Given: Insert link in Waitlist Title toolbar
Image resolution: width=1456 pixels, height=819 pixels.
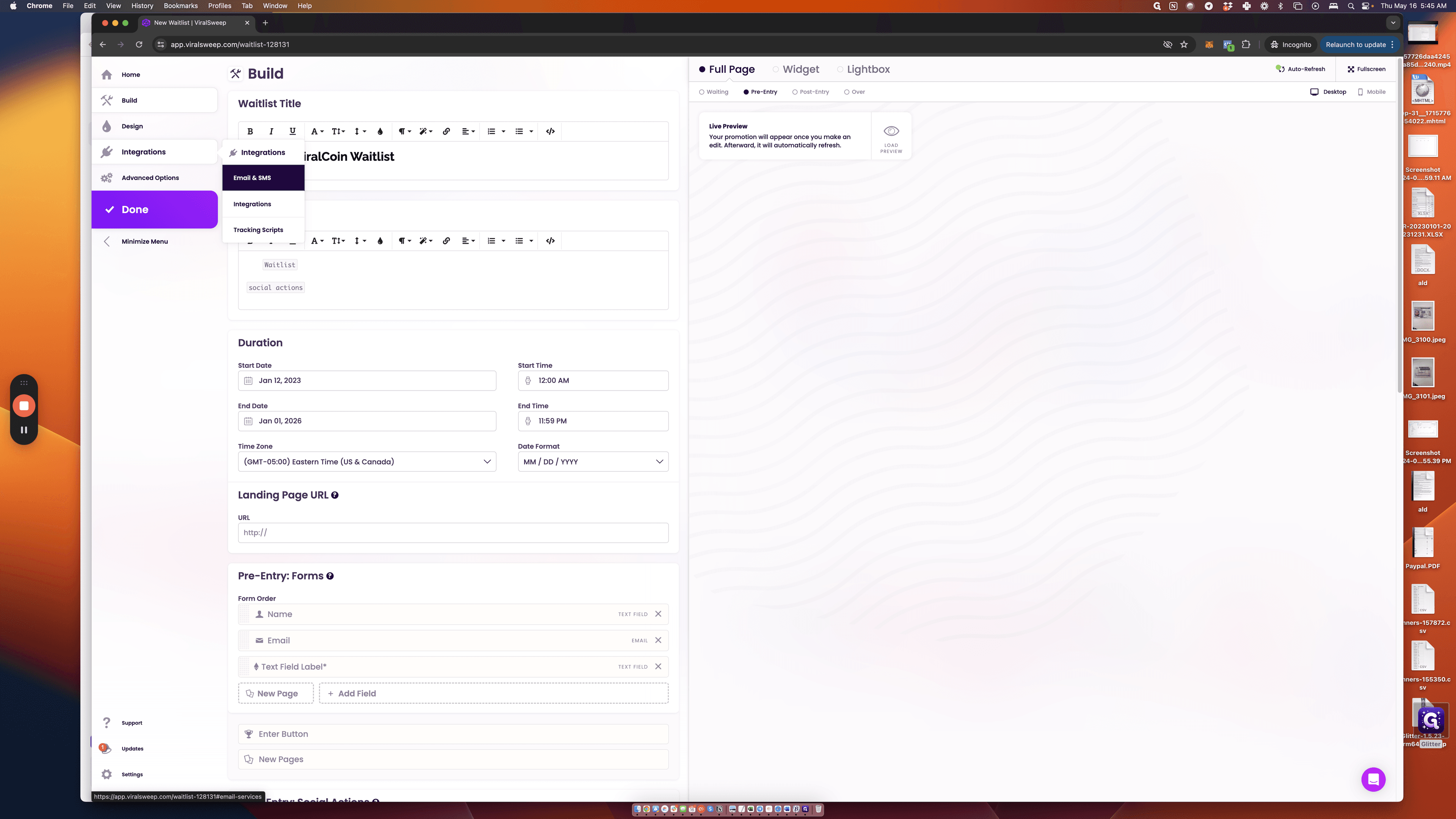Looking at the screenshot, I should point(446,131).
